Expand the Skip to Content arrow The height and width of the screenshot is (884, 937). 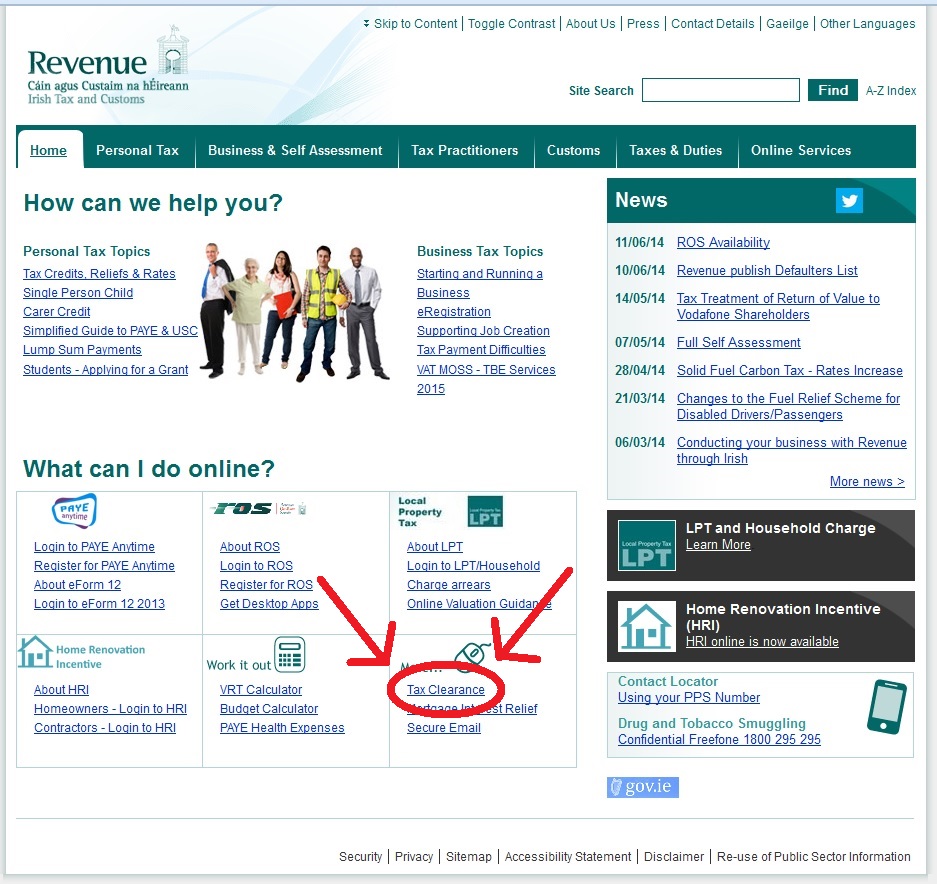click(x=366, y=24)
